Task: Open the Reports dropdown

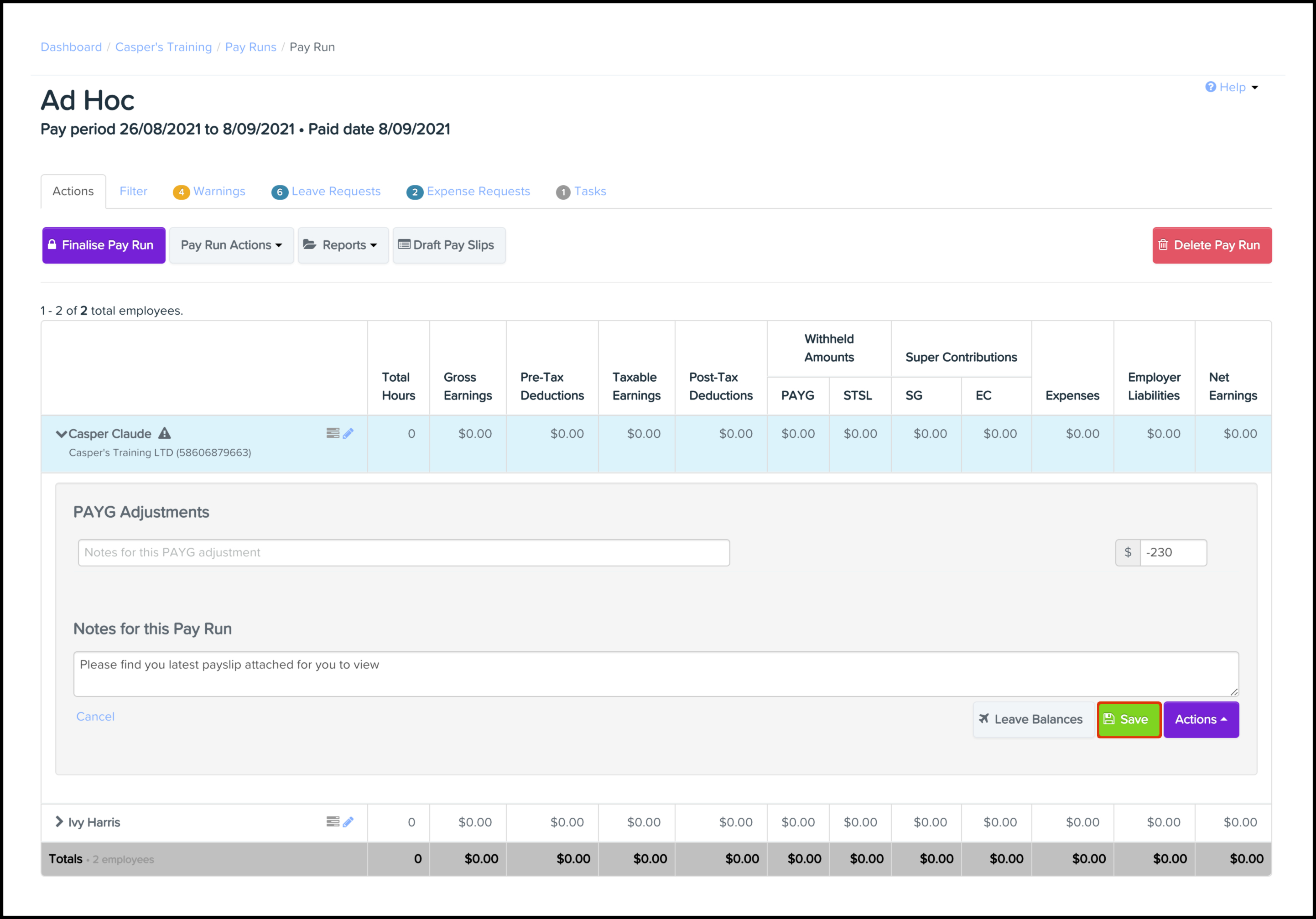Action: (x=343, y=245)
